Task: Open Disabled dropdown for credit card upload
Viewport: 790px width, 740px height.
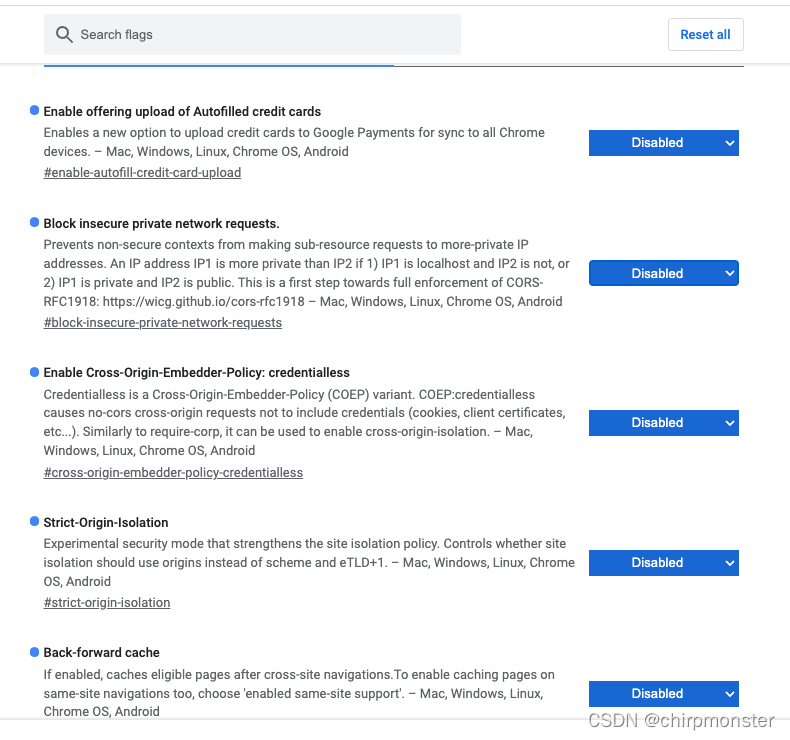Action: point(664,143)
